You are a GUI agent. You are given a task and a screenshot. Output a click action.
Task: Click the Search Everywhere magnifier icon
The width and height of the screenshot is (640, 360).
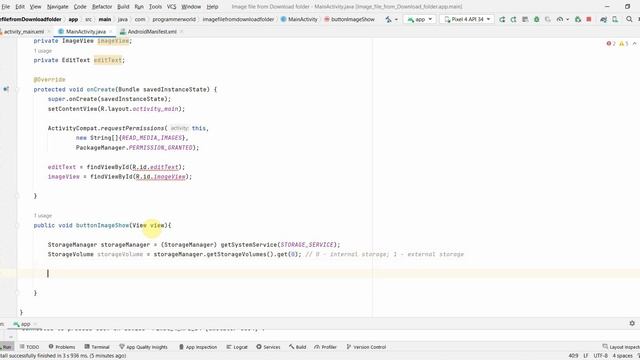click(x=629, y=19)
